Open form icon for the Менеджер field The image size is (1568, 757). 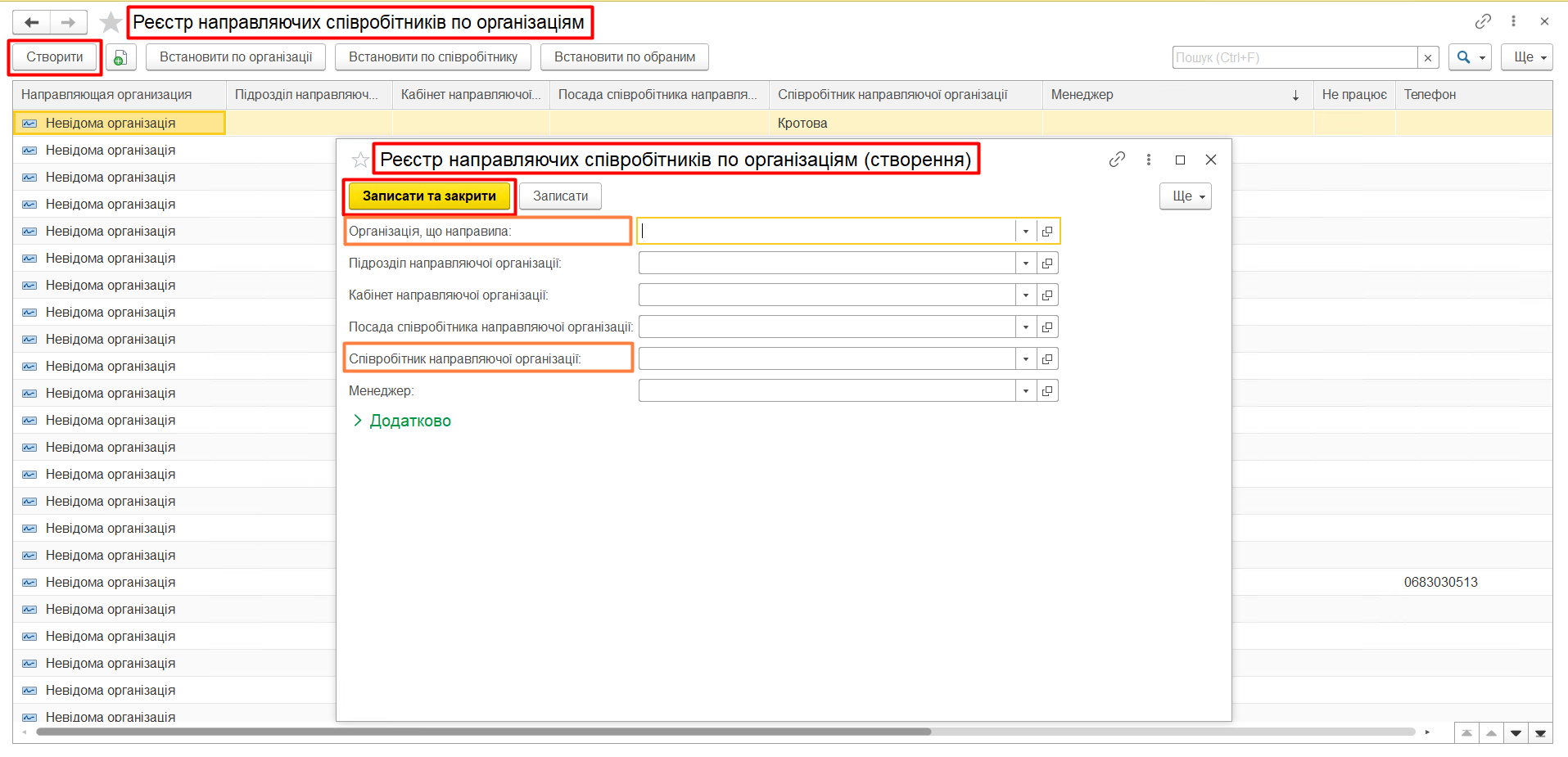[1047, 391]
